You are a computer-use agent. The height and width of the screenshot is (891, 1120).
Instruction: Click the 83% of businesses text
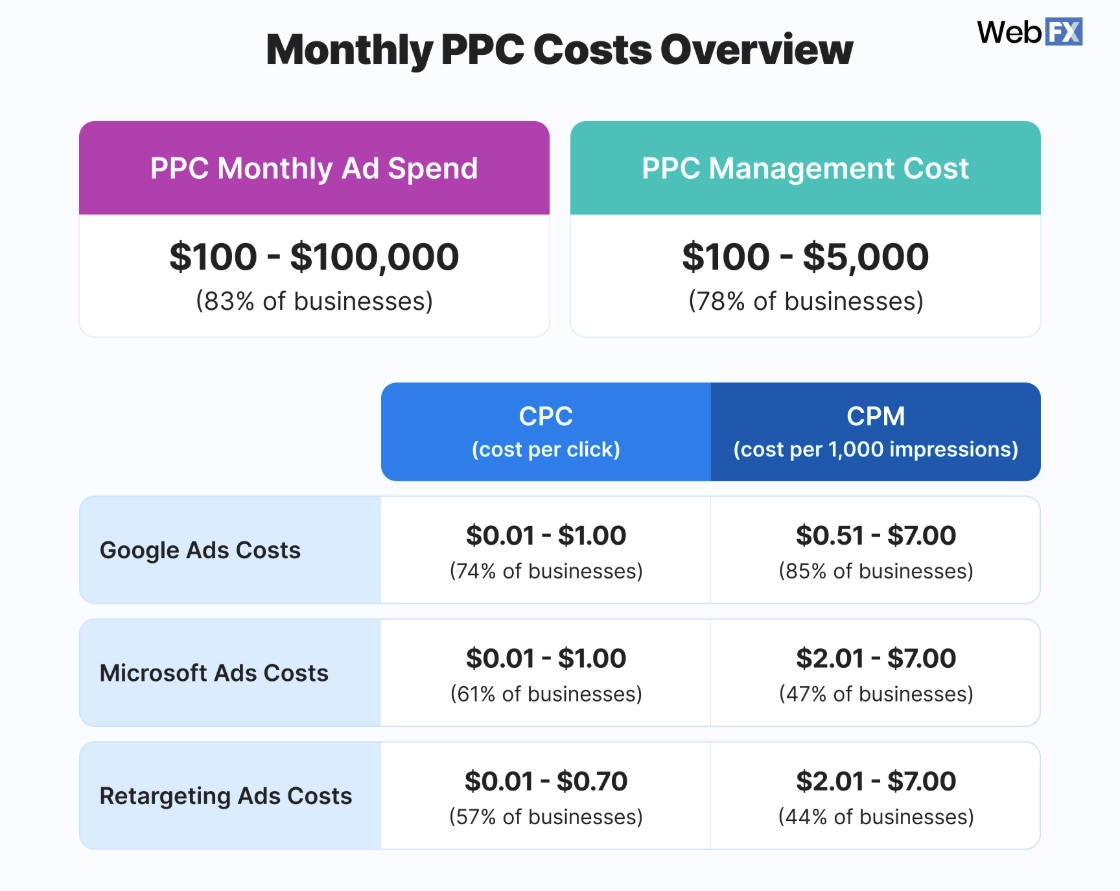click(x=314, y=302)
